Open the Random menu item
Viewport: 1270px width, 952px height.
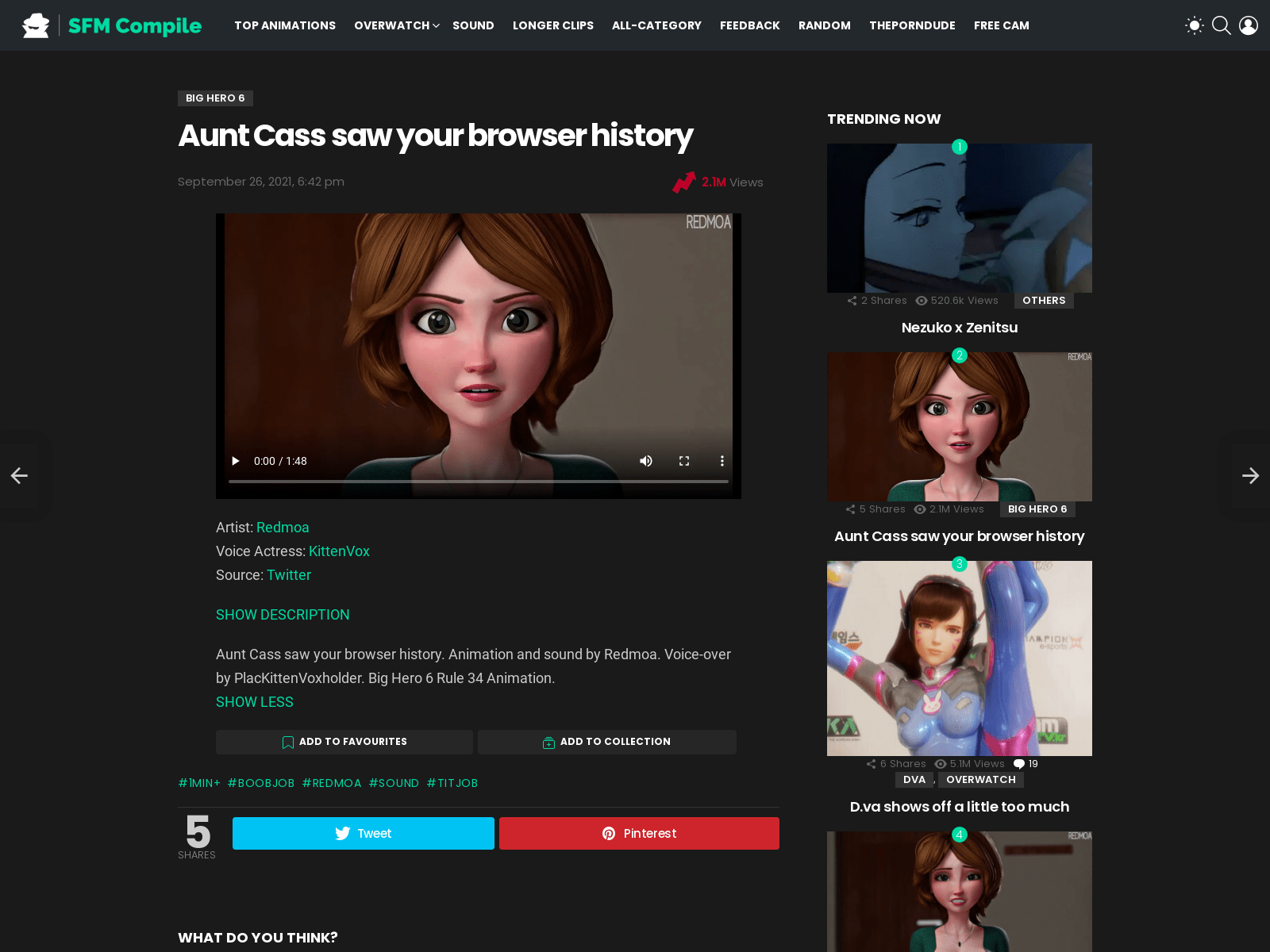point(825,25)
